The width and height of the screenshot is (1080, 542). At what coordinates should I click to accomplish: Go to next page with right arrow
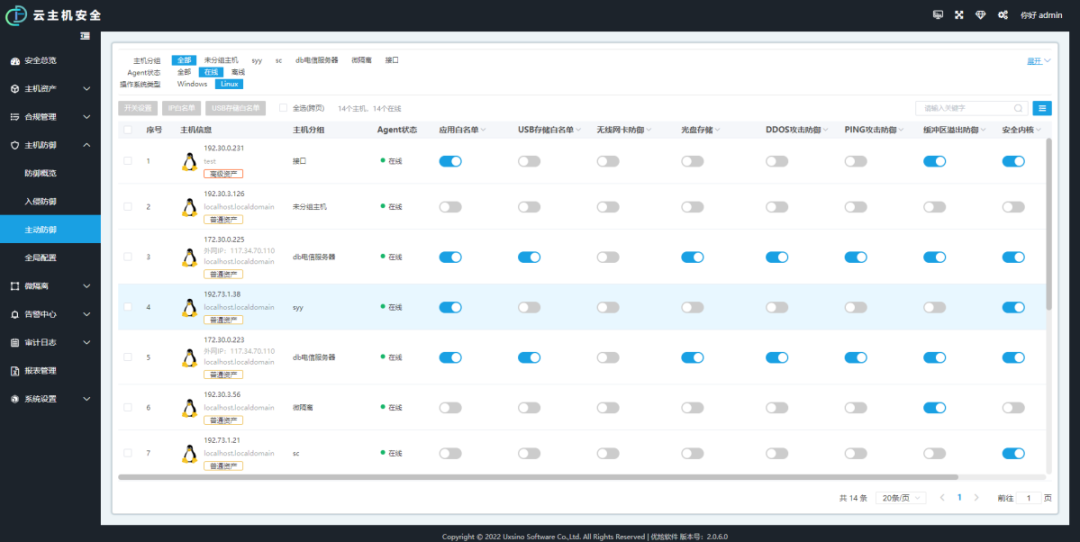976,497
